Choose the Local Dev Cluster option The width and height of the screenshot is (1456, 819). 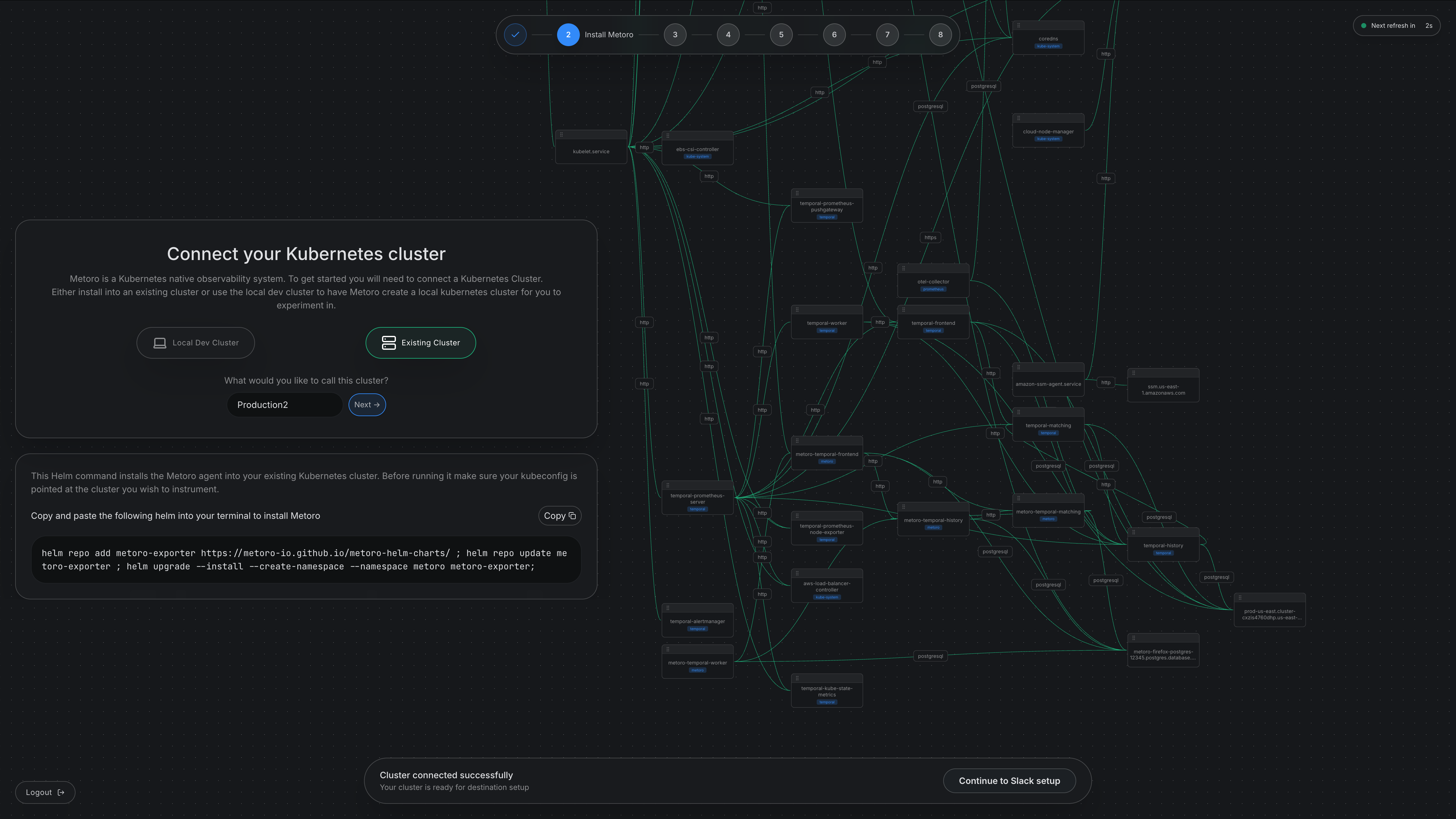point(196,343)
